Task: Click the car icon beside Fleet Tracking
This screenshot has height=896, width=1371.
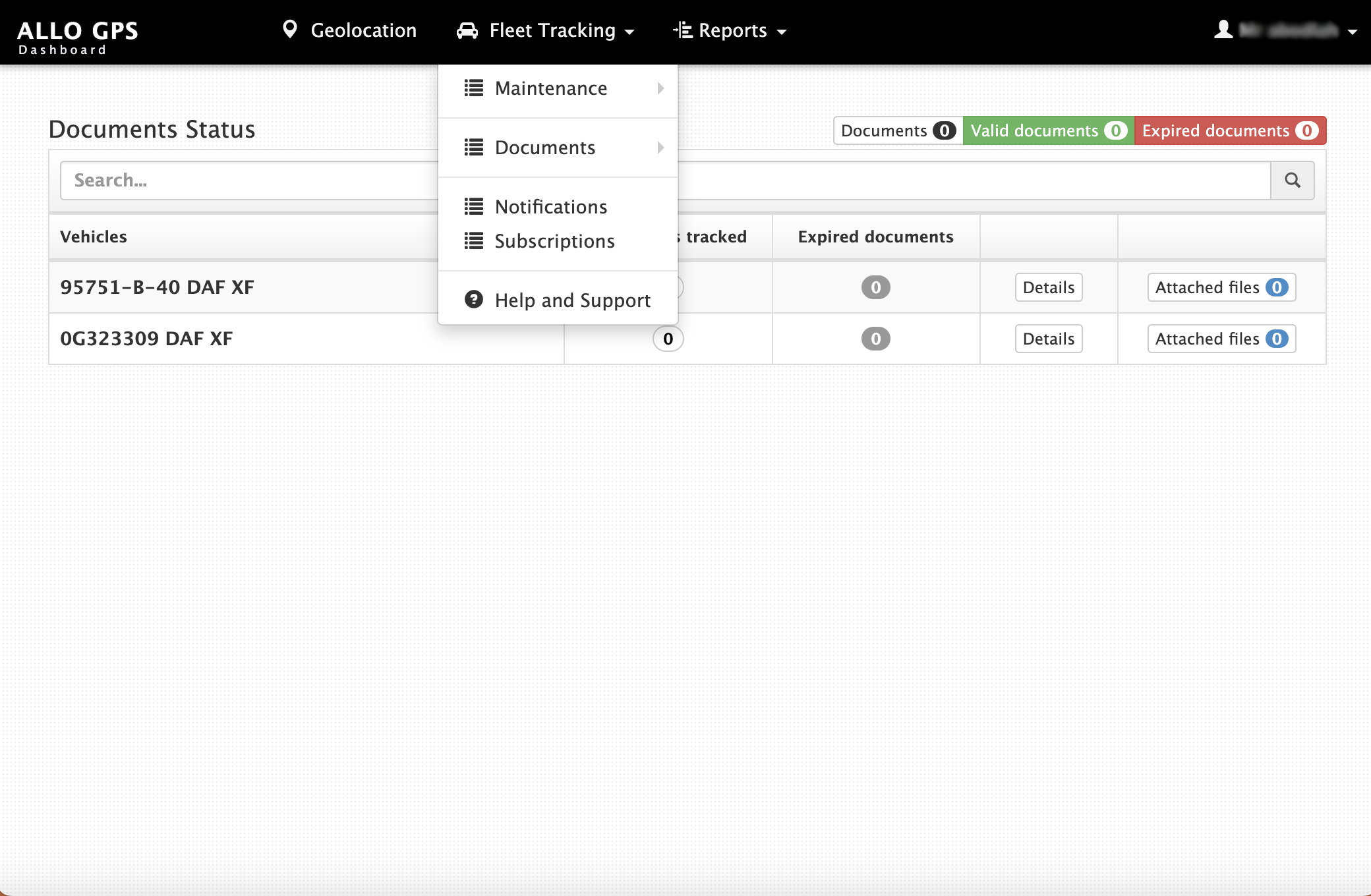Action: 467,31
